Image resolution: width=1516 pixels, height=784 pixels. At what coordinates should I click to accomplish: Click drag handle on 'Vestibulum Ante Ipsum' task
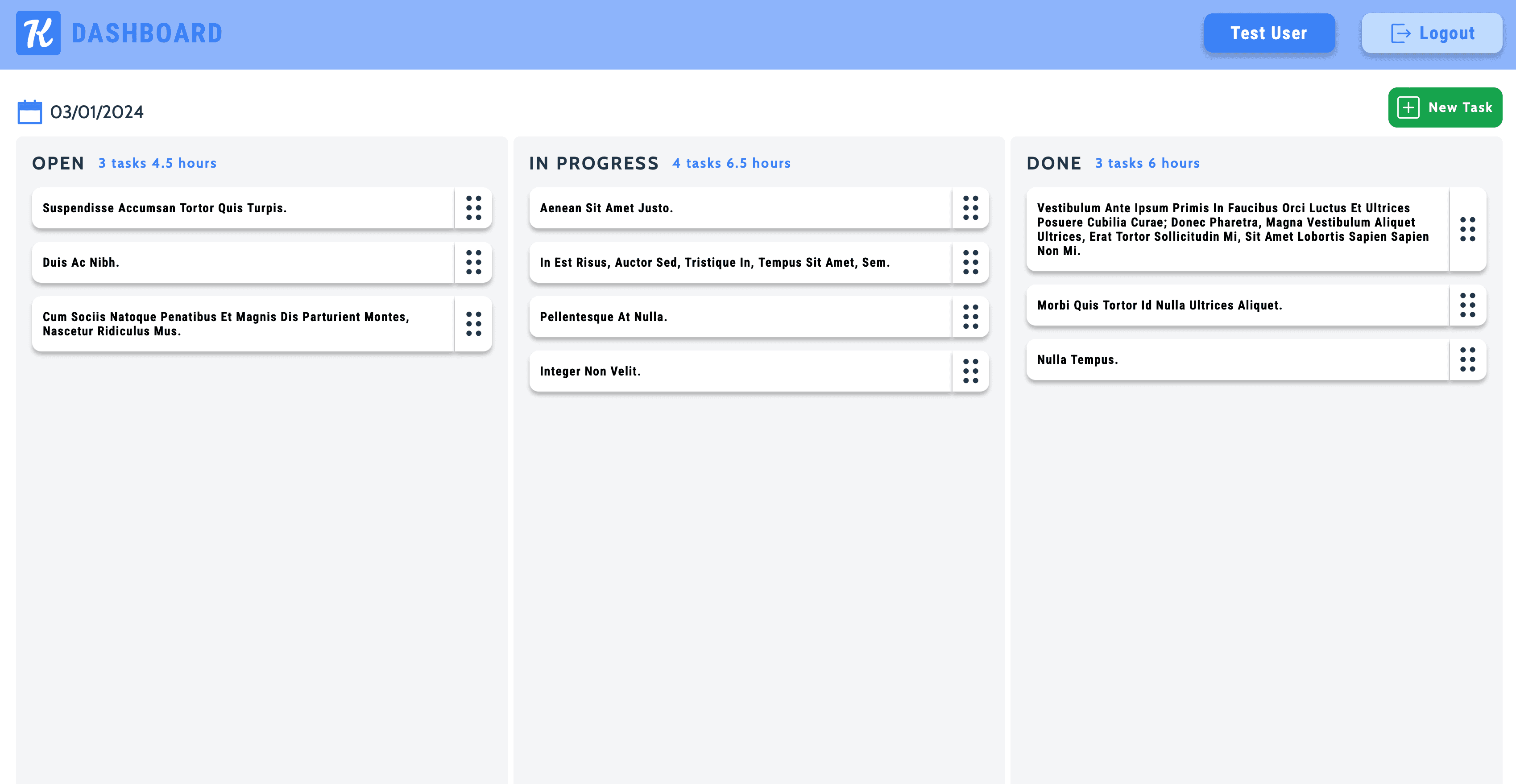point(1467,229)
